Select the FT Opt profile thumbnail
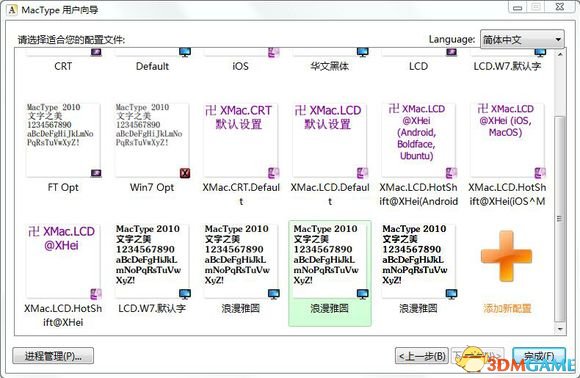The width and height of the screenshot is (580, 378). tap(63, 141)
